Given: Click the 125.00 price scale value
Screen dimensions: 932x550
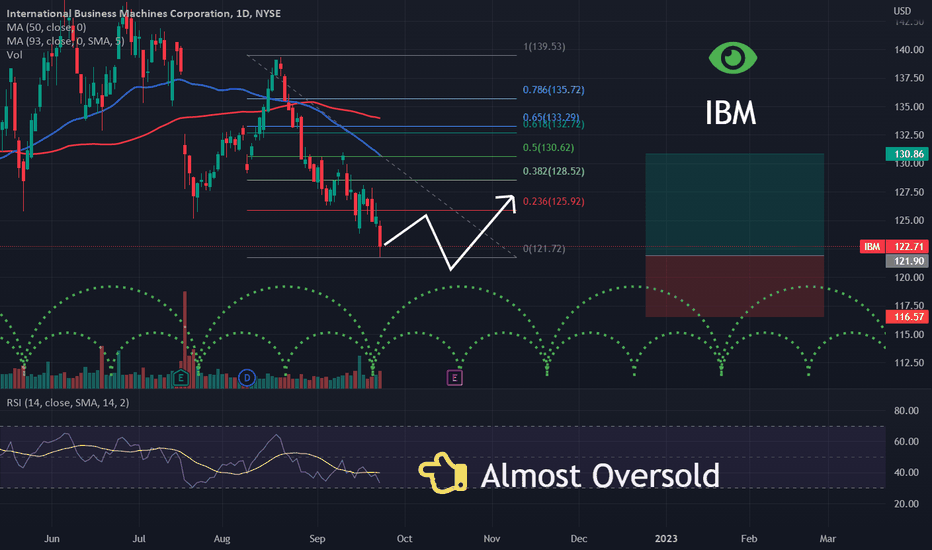Looking at the screenshot, I should 909,220.
